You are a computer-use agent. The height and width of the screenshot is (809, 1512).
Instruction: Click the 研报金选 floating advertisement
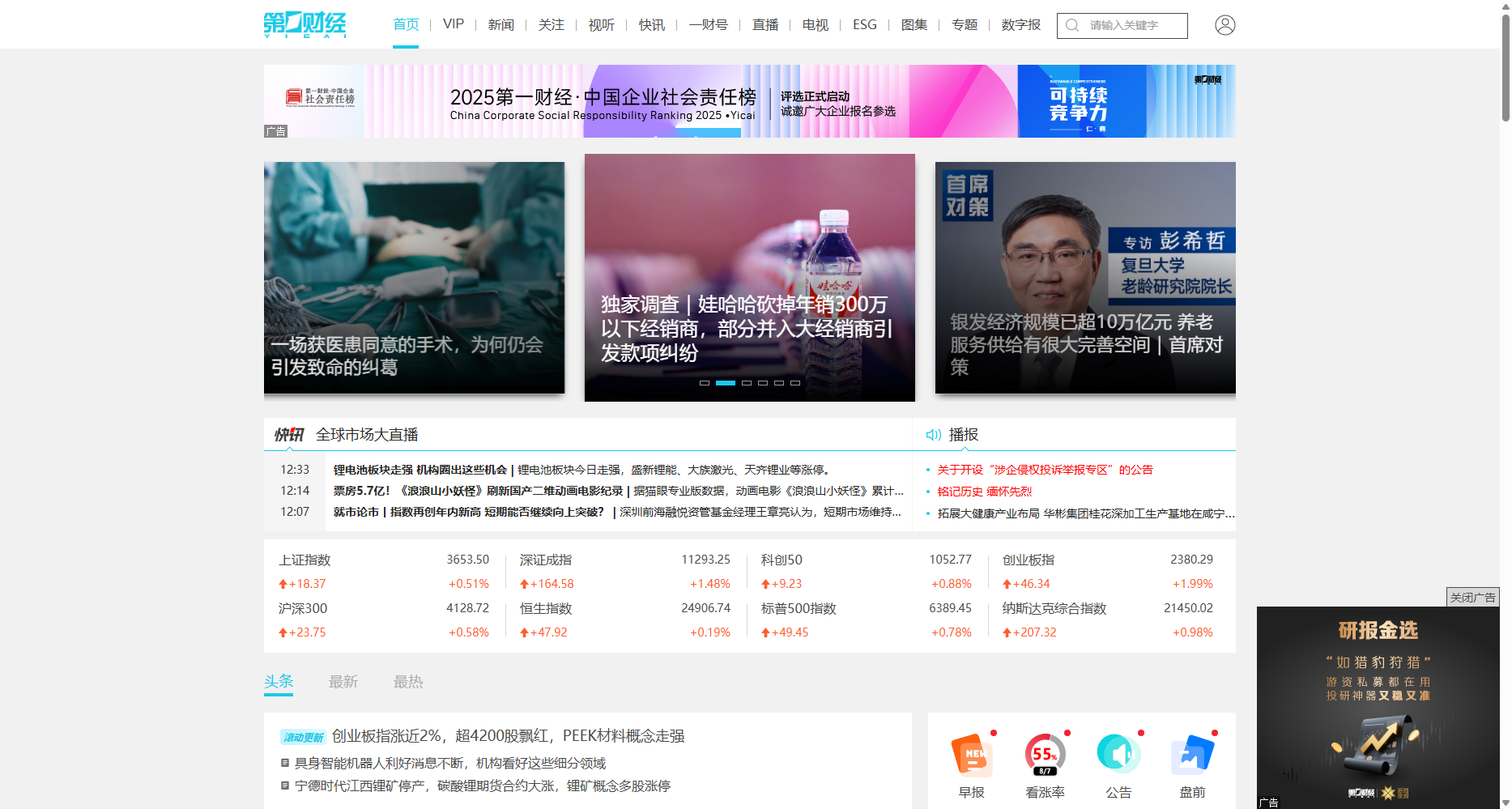[x=1378, y=707]
